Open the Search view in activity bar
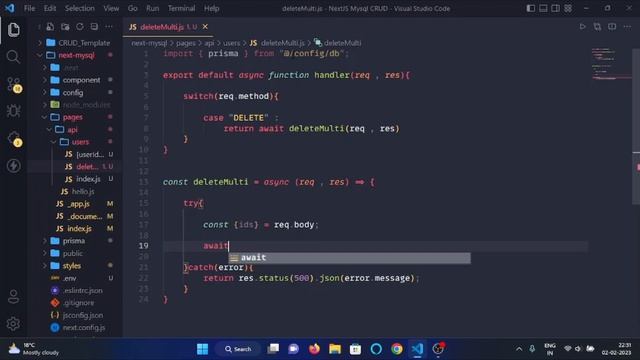The image size is (640, 360). pyautogui.click(x=13, y=57)
